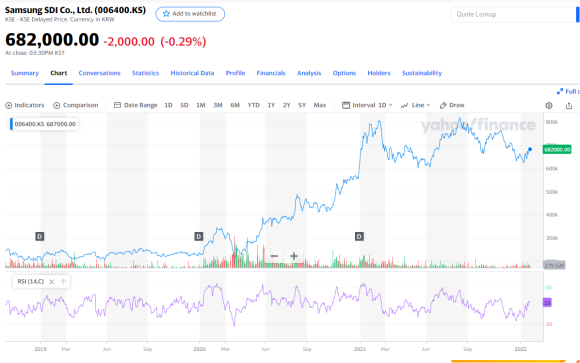Image resolution: width=580 pixels, height=363 pixels.
Task: Click the blue current price dot on chart
Action: 530,149
